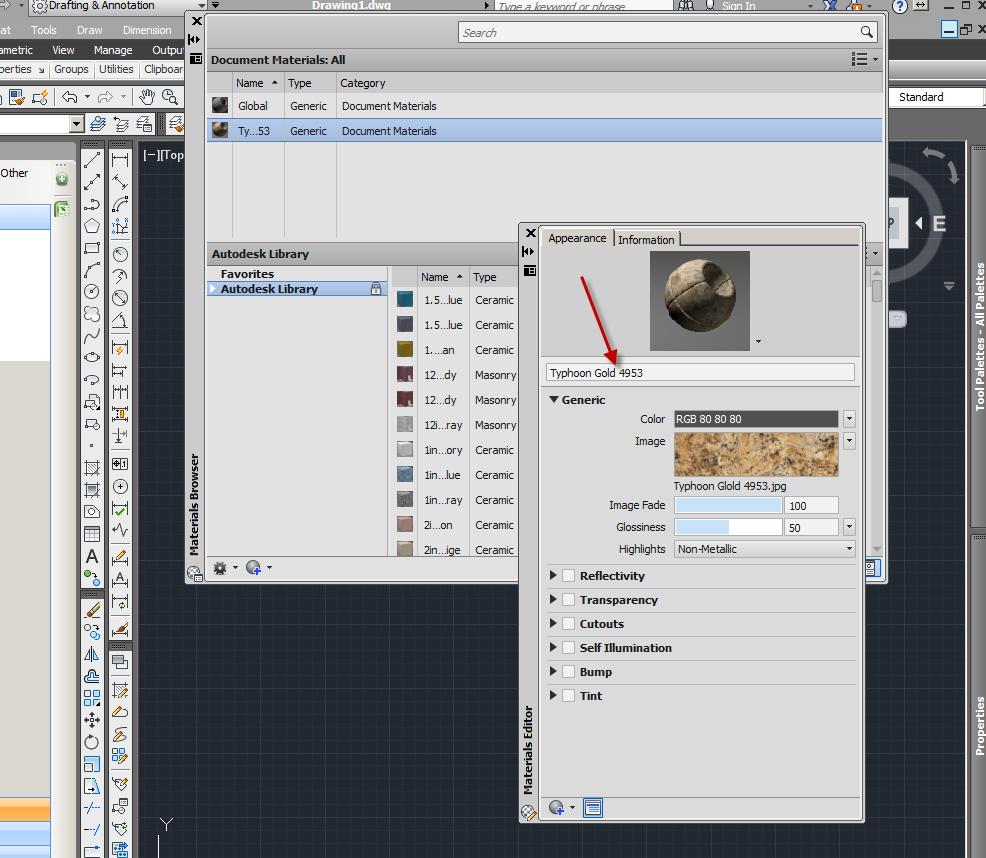The height and width of the screenshot is (858, 986).
Task: Select the Polygon draw tool
Action: point(92,226)
